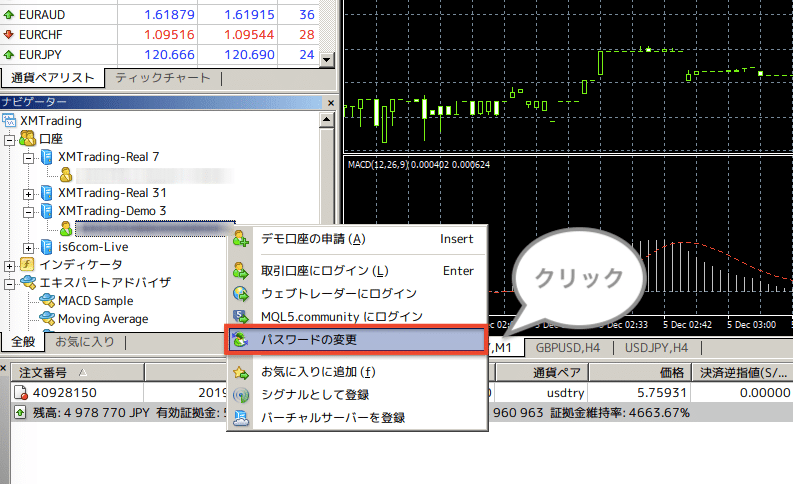Click the EURJPY up-arrow icon
793x484 pixels.
point(8,54)
